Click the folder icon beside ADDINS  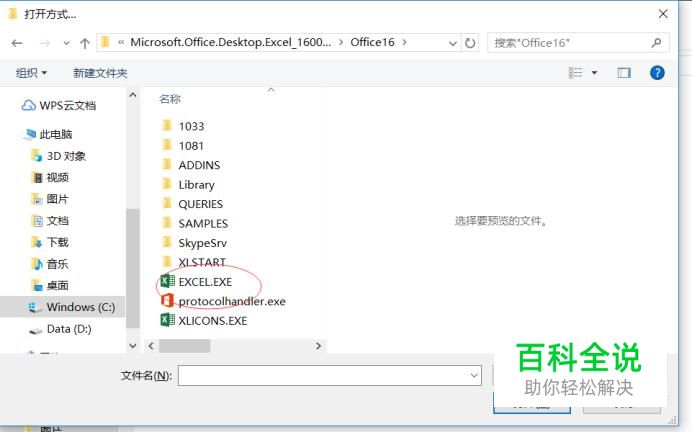pos(167,165)
